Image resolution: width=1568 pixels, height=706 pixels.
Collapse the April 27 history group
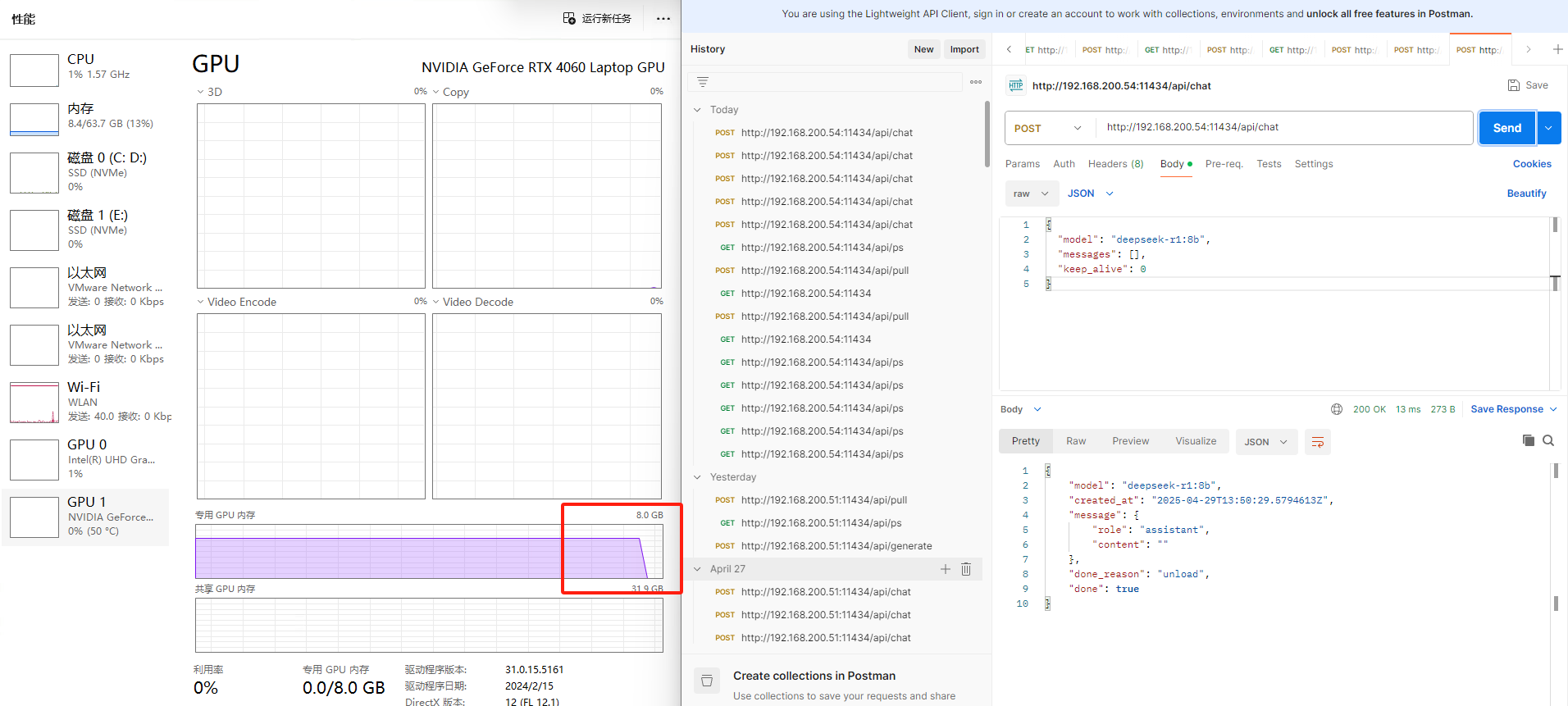(697, 569)
